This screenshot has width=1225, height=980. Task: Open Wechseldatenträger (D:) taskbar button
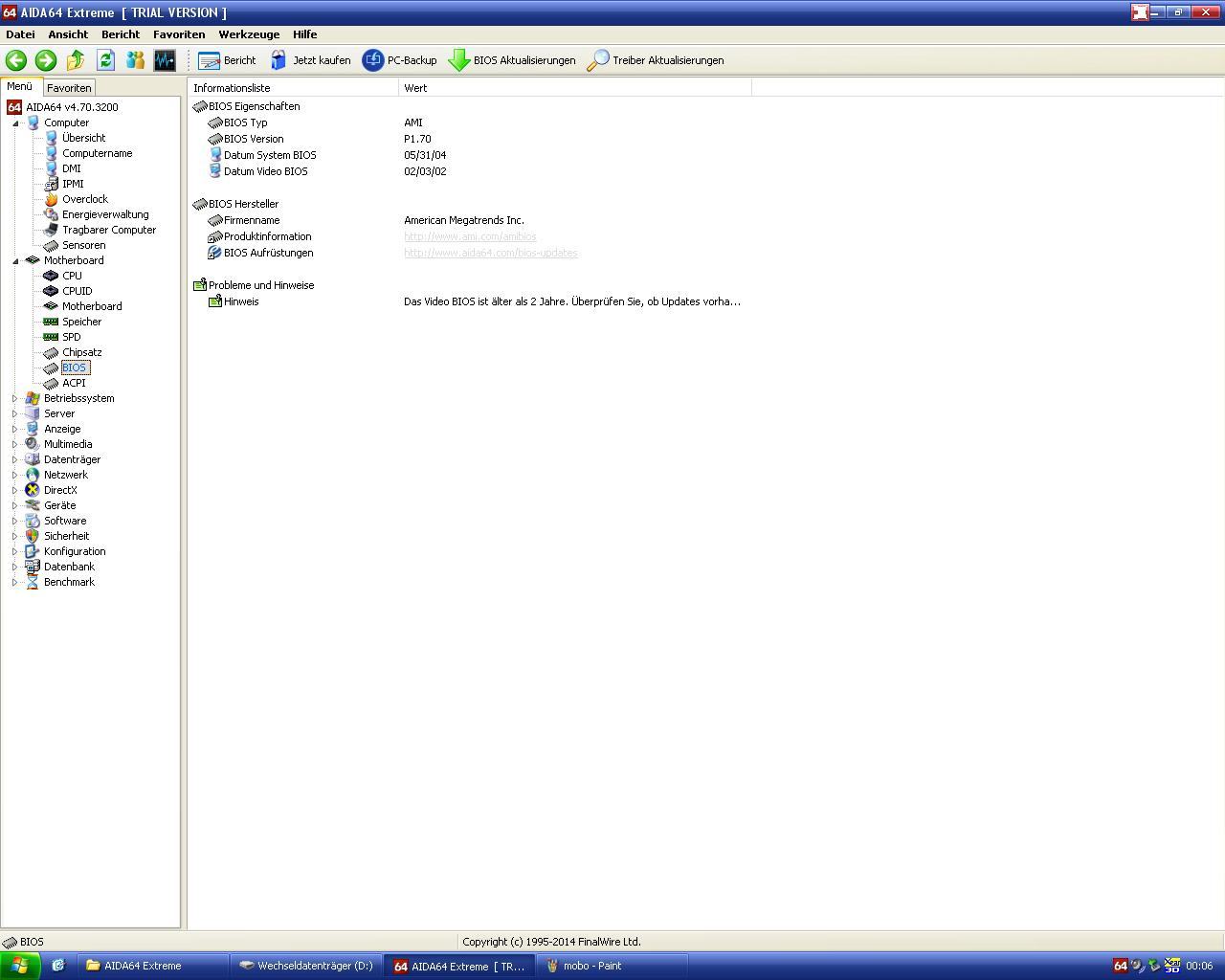306,966
